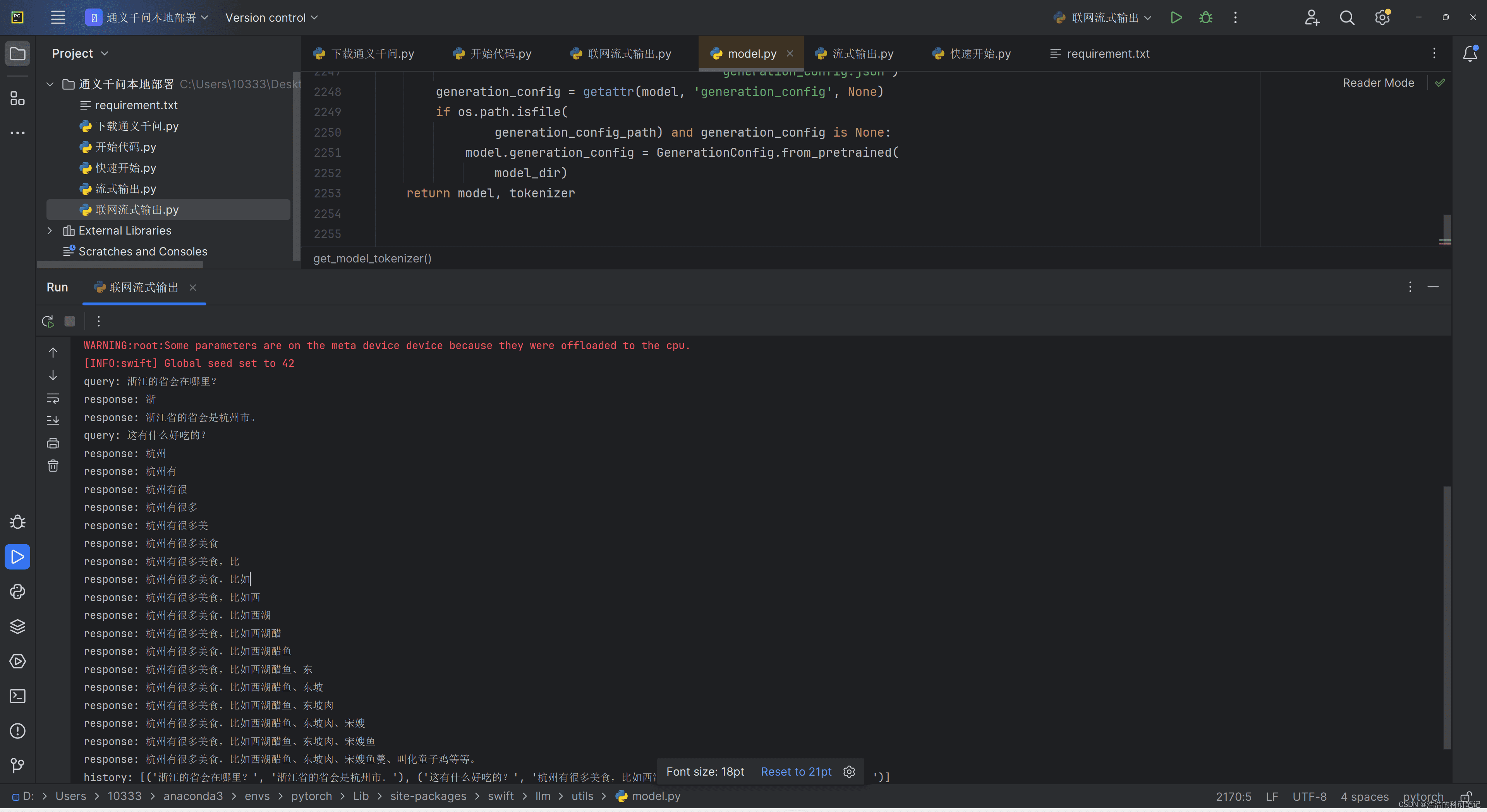Click Rerun icon in Run panel
Viewport: 1487px width, 812px height.
pyautogui.click(x=48, y=321)
